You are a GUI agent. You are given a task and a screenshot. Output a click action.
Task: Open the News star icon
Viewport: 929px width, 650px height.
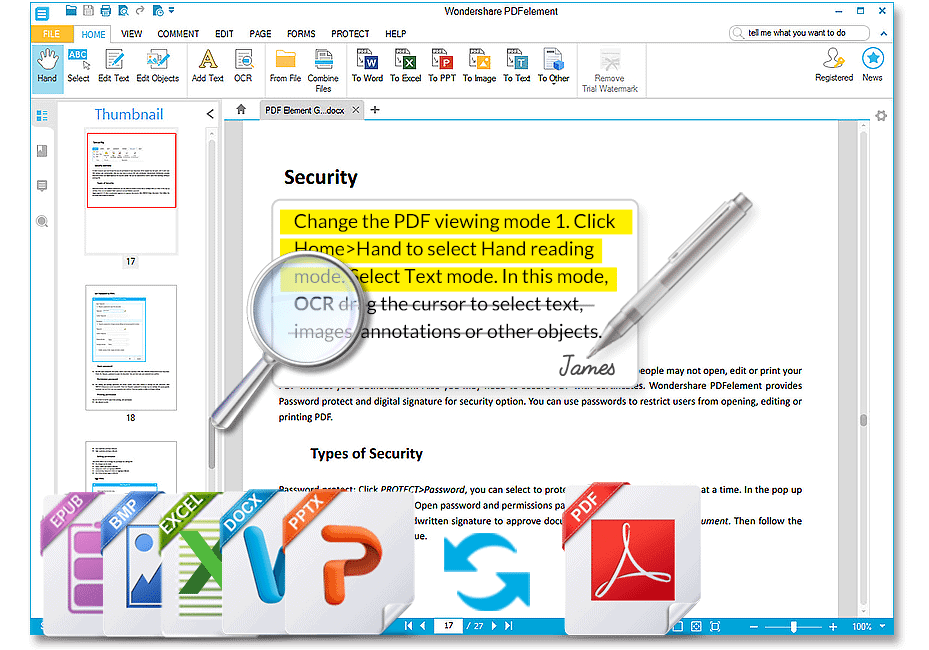[x=872, y=65]
